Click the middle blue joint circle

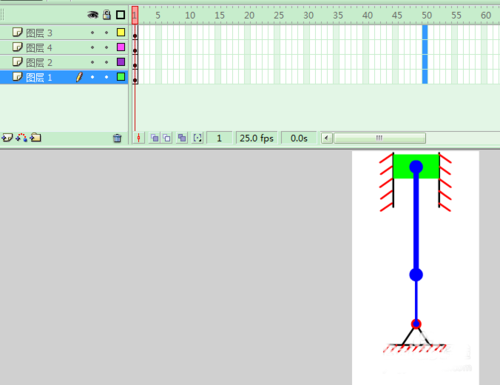416,275
